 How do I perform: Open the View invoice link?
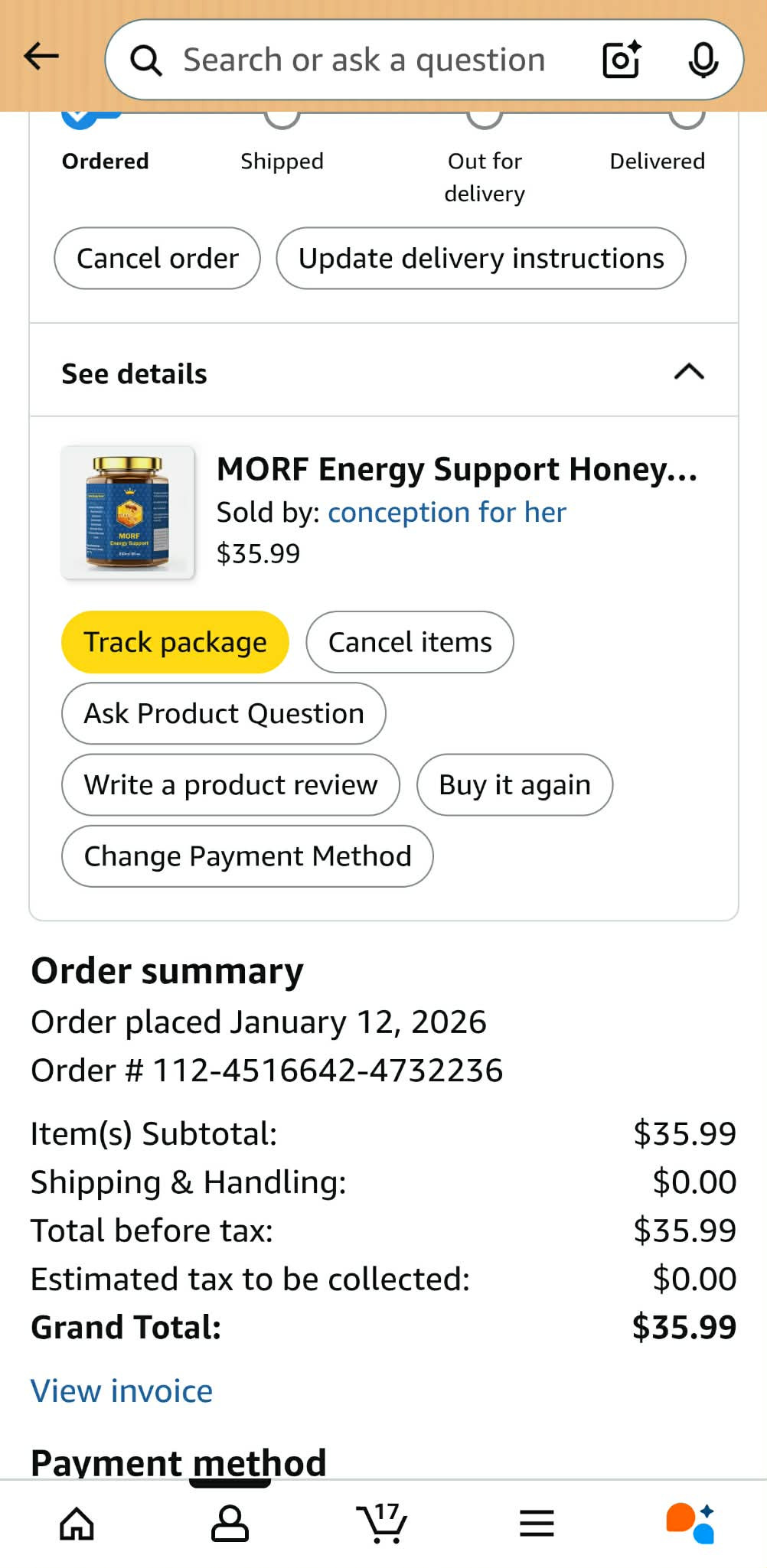tap(122, 1390)
